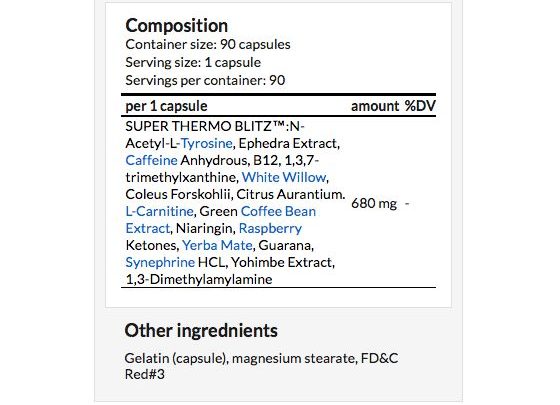Follow the Caffeine link
560x405 pixels.
pyautogui.click(x=151, y=160)
